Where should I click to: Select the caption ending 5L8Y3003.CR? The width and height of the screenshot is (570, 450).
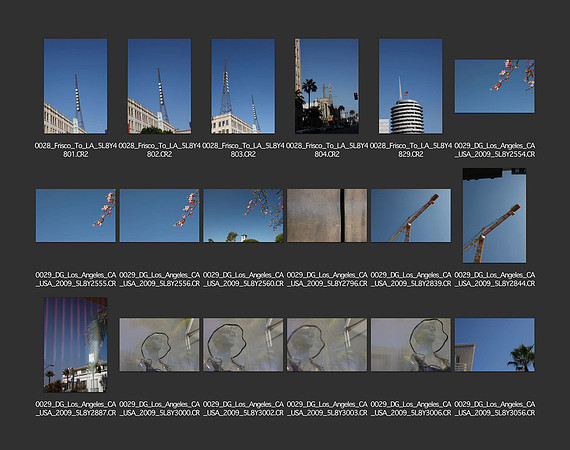pos(327,409)
